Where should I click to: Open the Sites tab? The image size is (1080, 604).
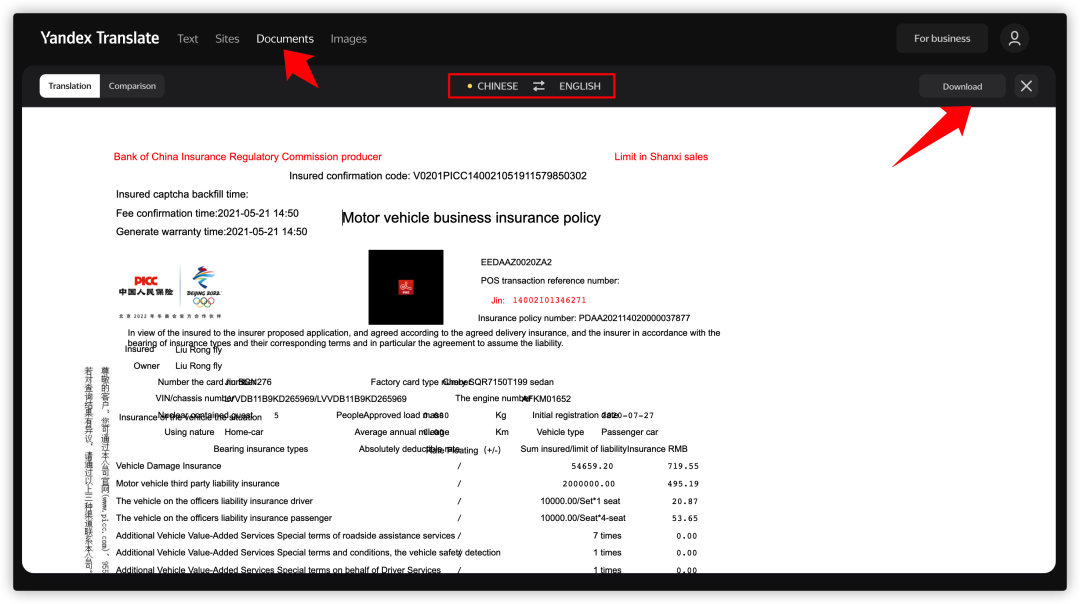[x=227, y=39]
